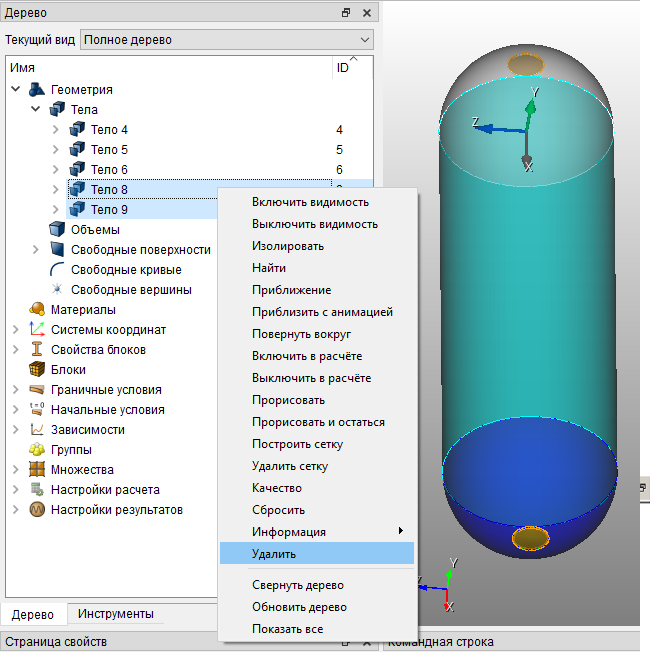651x652 pixels.
Task: Expand the Граничные условия node
Action: [x=16, y=390]
